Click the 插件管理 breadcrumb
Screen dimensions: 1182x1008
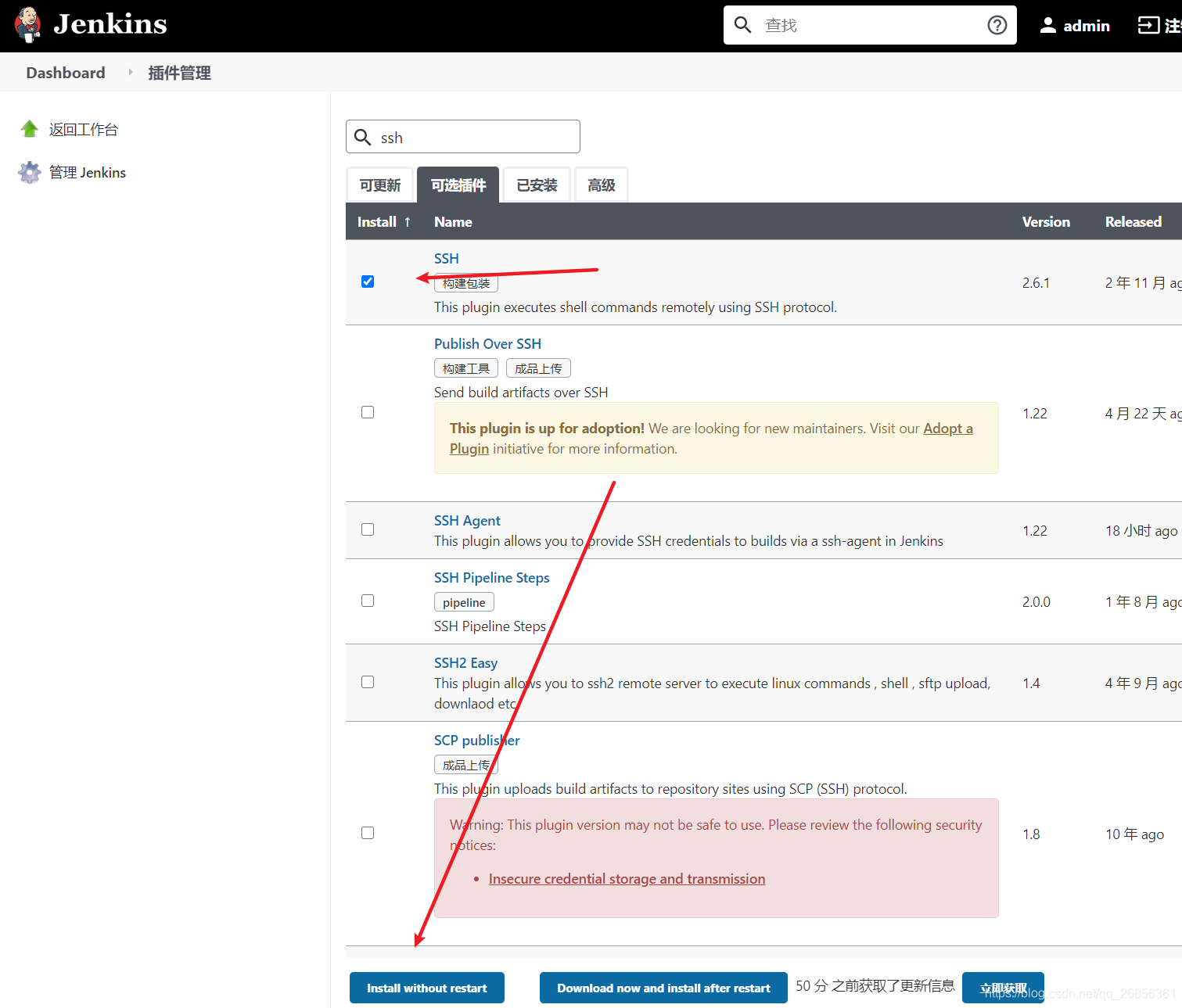179,73
